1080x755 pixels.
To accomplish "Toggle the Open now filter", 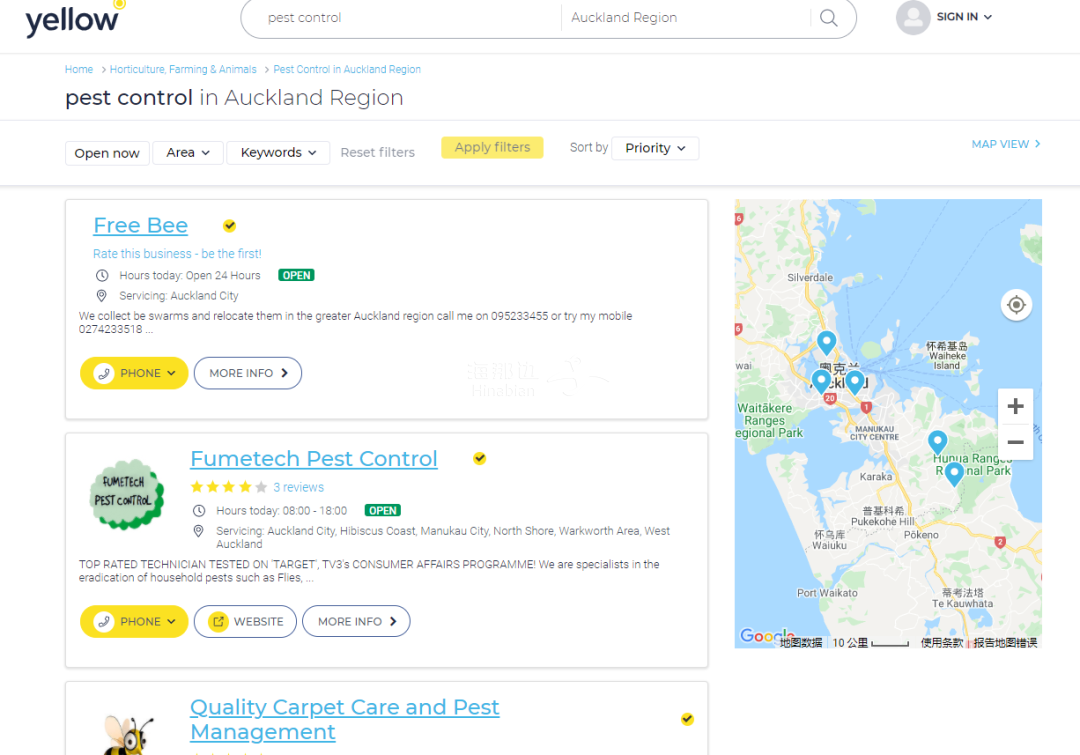I will (x=107, y=153).
